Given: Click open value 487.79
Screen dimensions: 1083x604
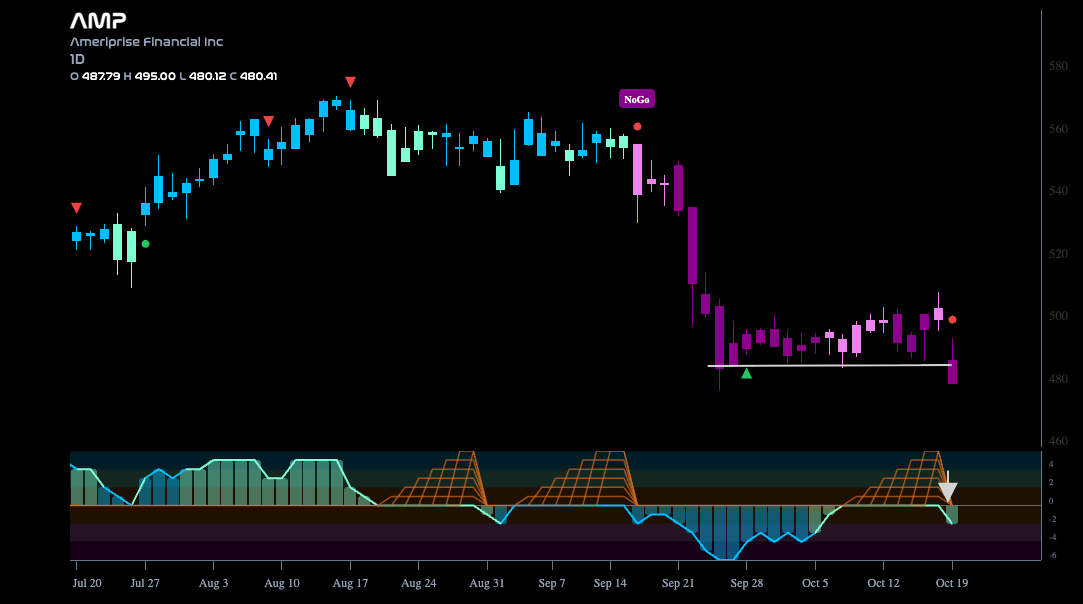Looking at the screenshot, I should click(x=101, y=76).
